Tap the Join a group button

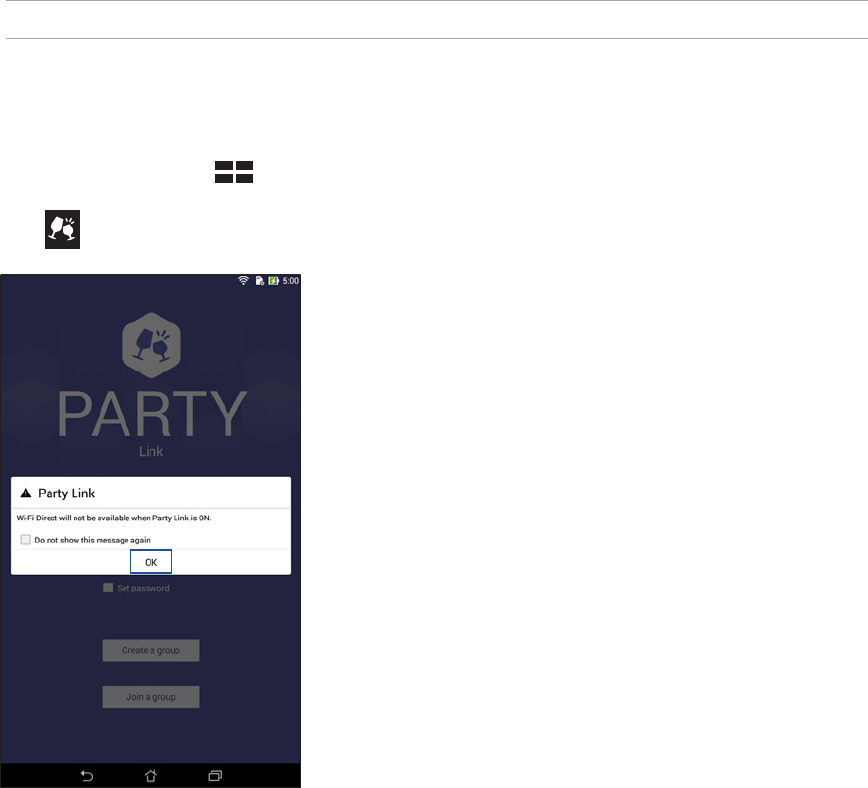click(x=151, y=697)
